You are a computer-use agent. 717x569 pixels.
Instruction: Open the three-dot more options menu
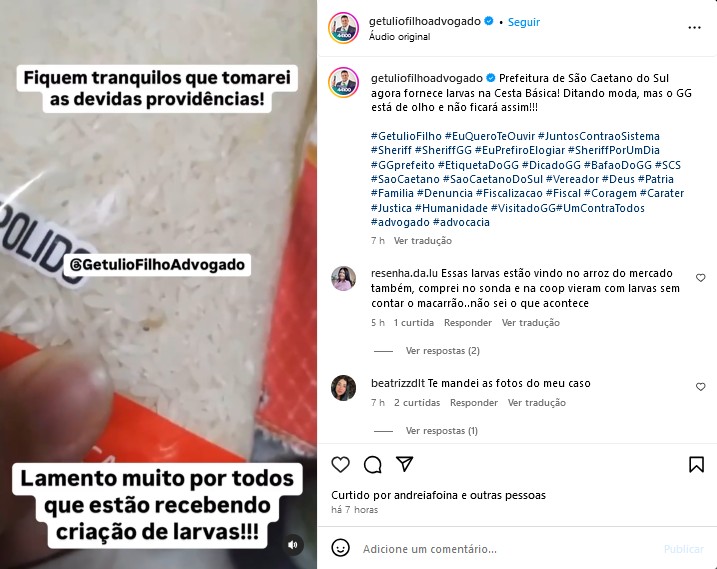(x=694, y=28)
